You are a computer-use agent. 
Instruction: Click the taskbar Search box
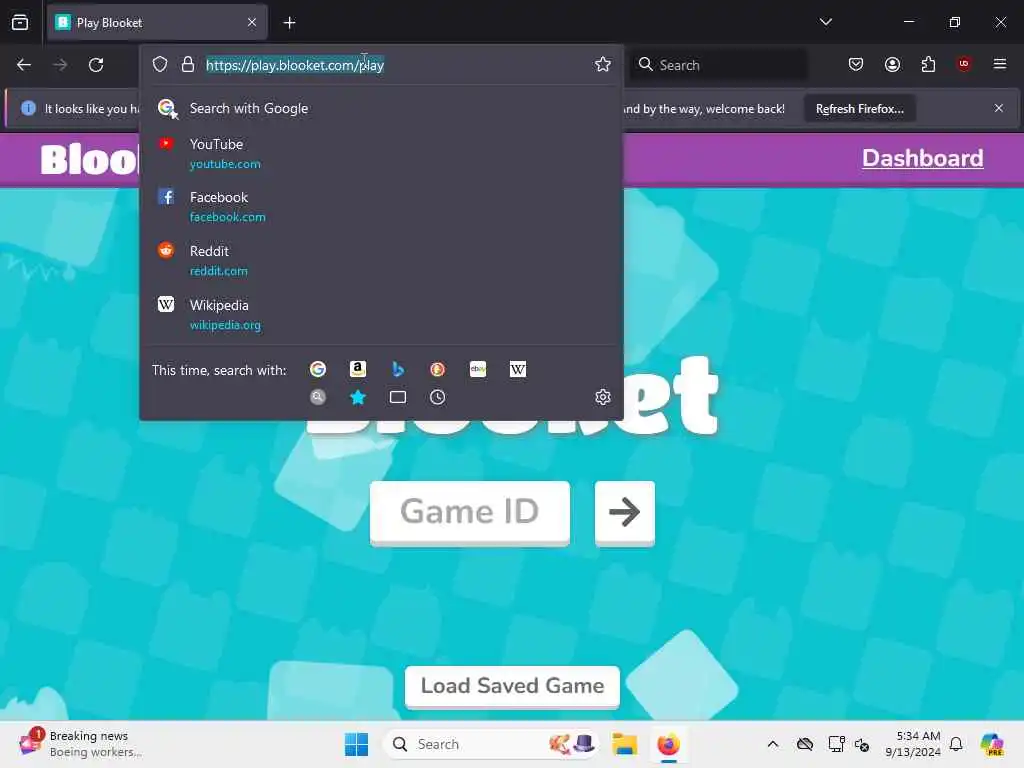click(491, 744)
